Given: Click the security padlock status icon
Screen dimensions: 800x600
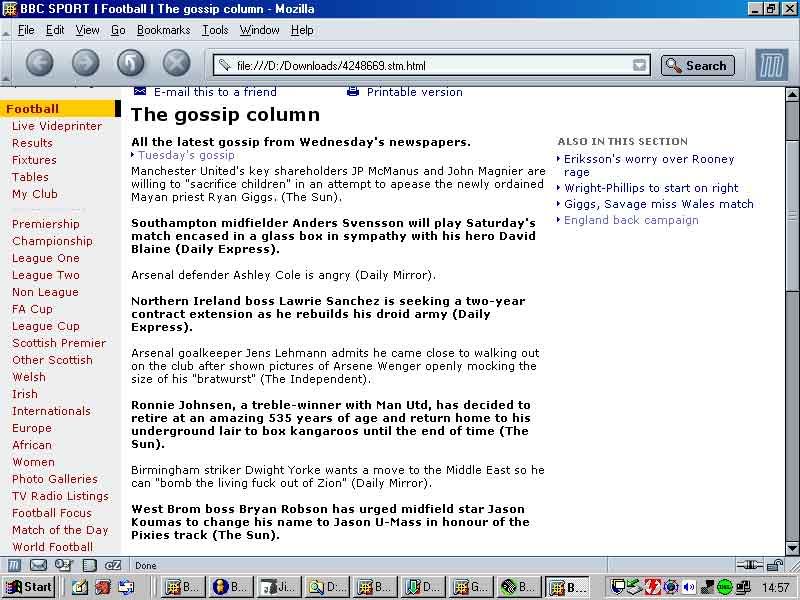Looking at the screenshot, I should point(775,565).
